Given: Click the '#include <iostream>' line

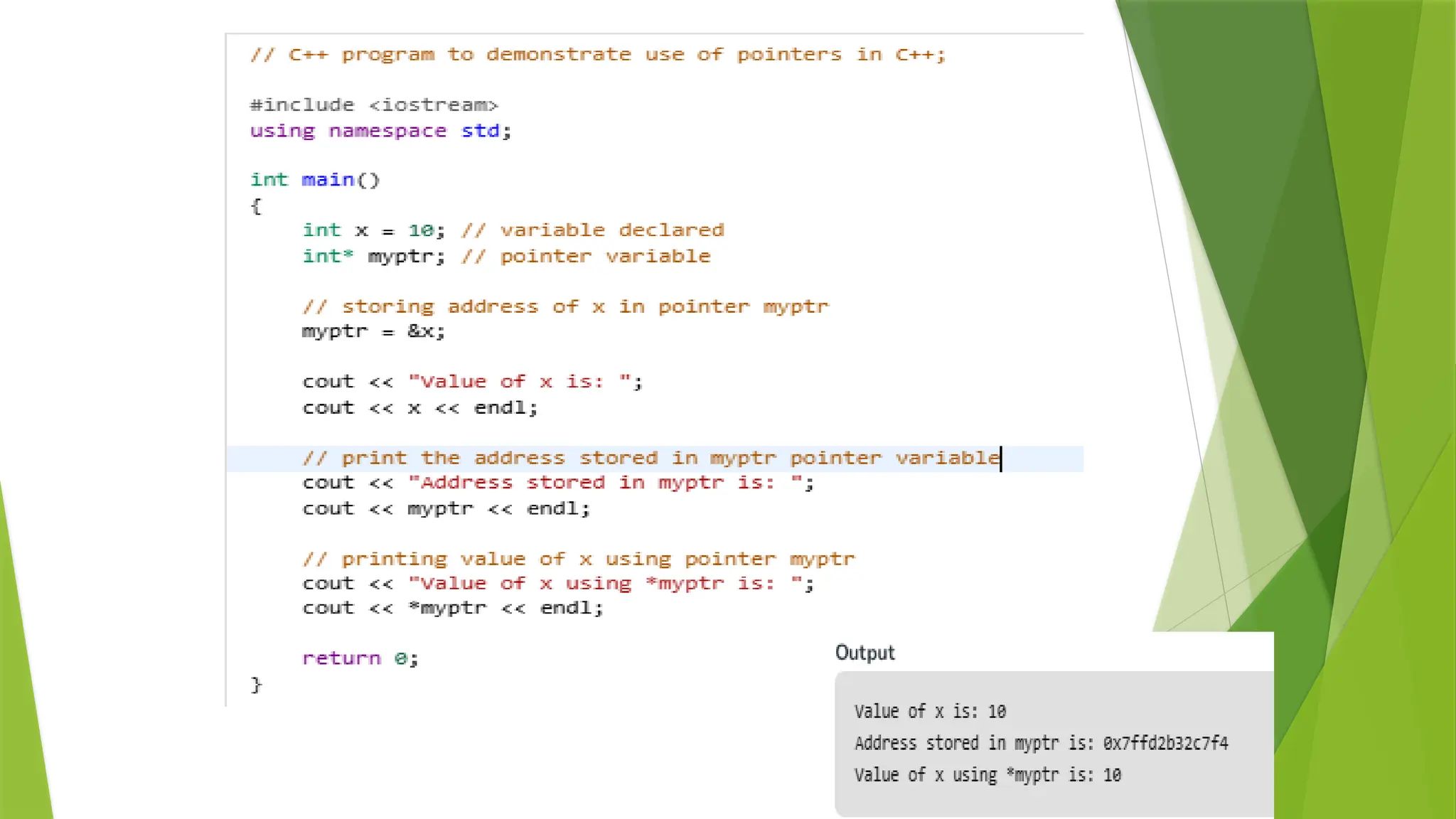Looking at the screenshot, I should [x=374, y=105].
